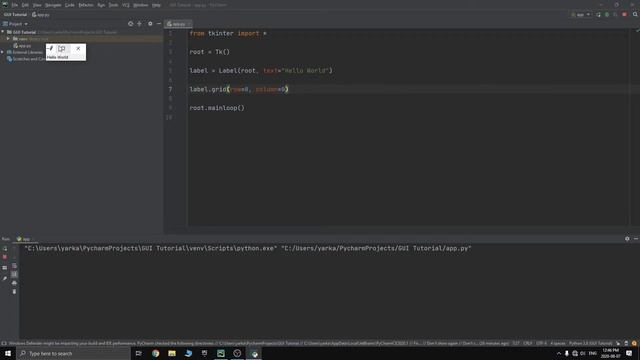Click the Windows Defender status bar message

258,344
